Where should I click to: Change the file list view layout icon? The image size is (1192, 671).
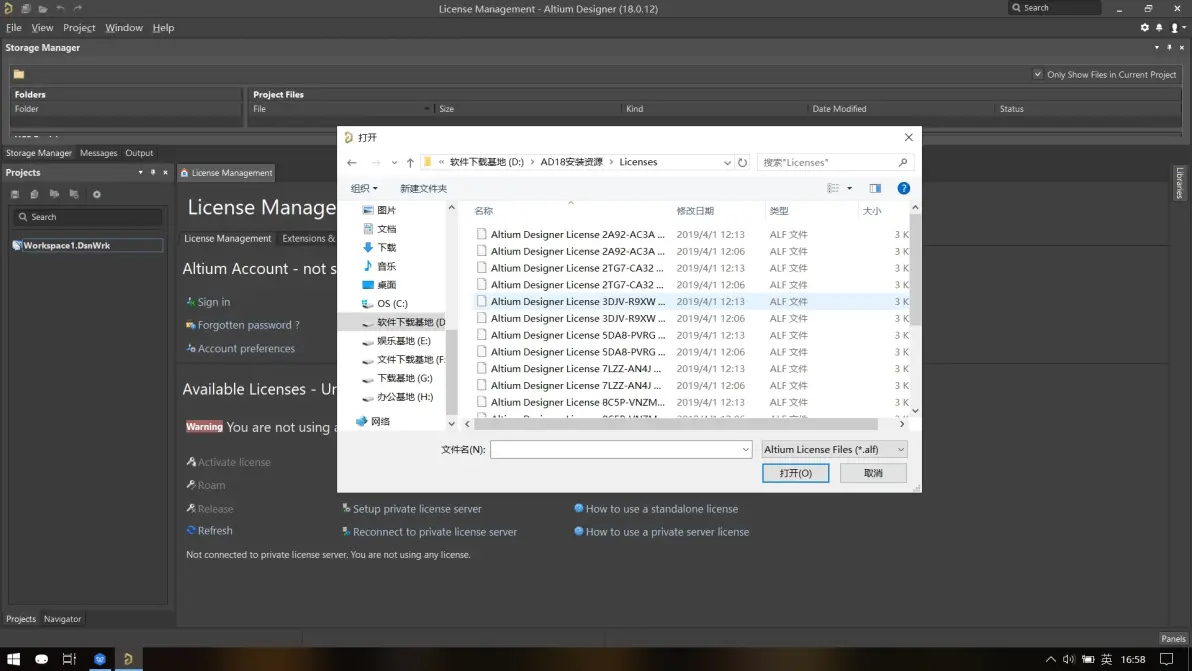point(833,188)
